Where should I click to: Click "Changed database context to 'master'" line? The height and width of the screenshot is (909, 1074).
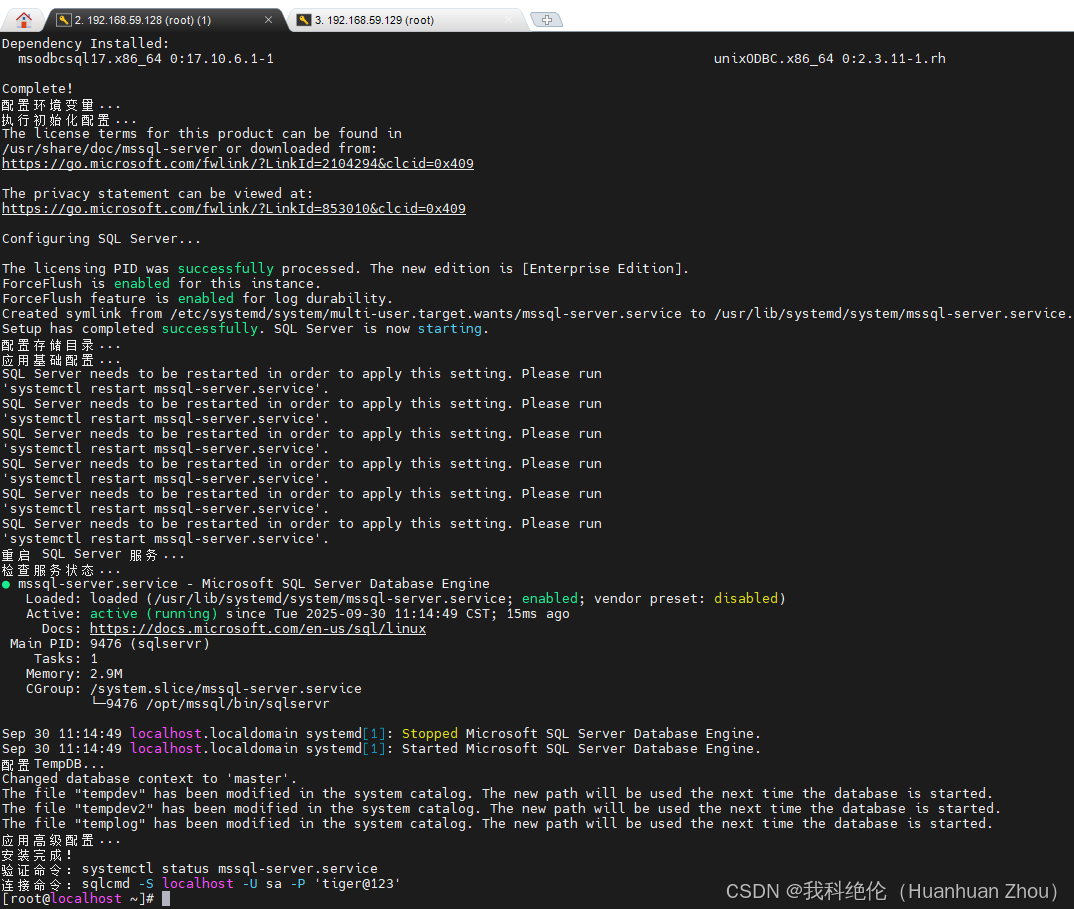pos(149,779)
